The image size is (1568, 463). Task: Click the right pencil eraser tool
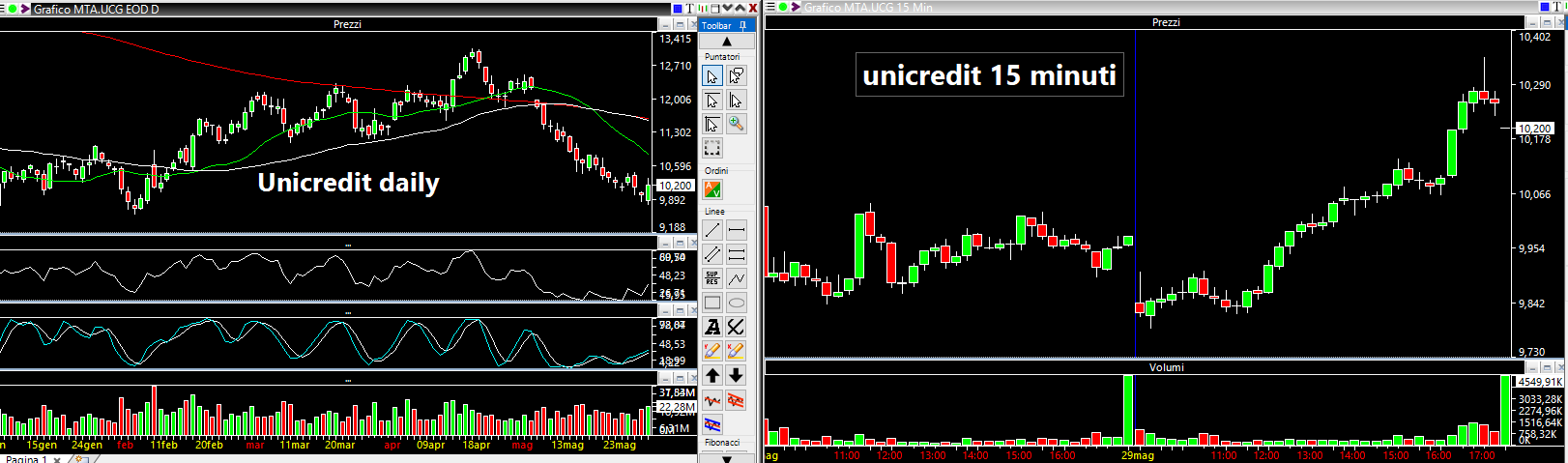point(737,351)
